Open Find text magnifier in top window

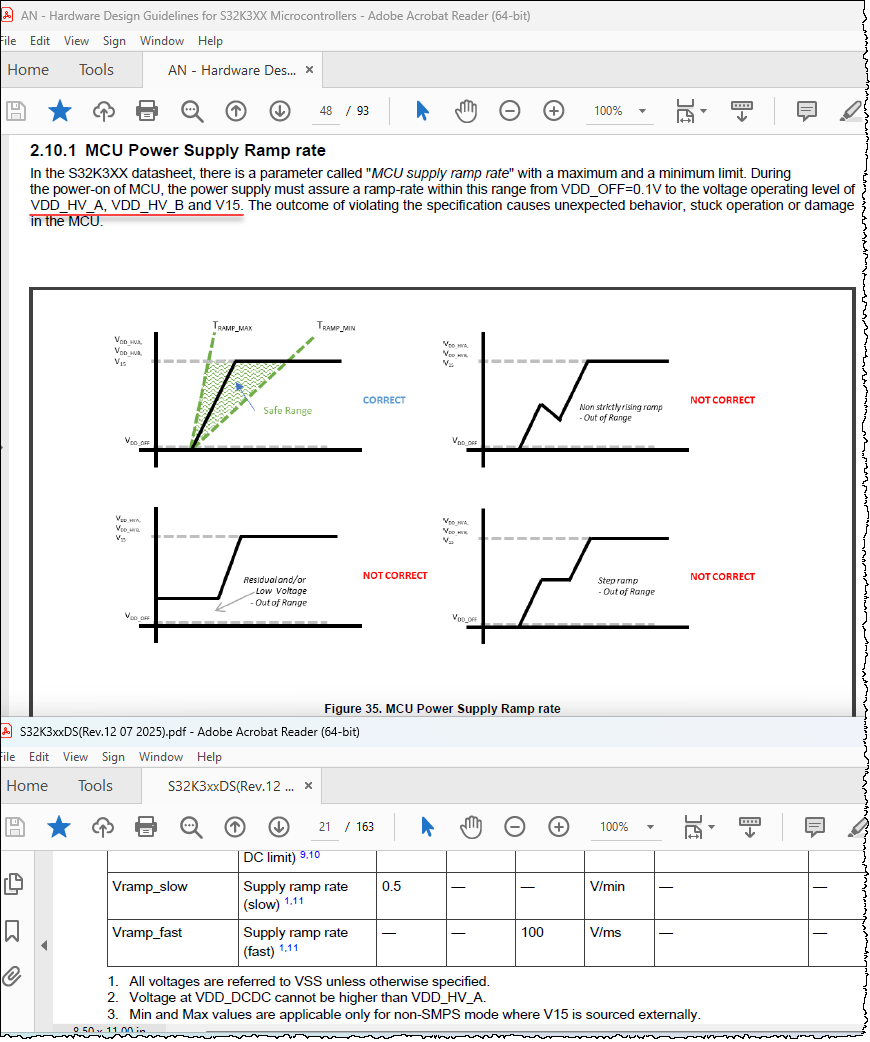(x=192, y=111)
